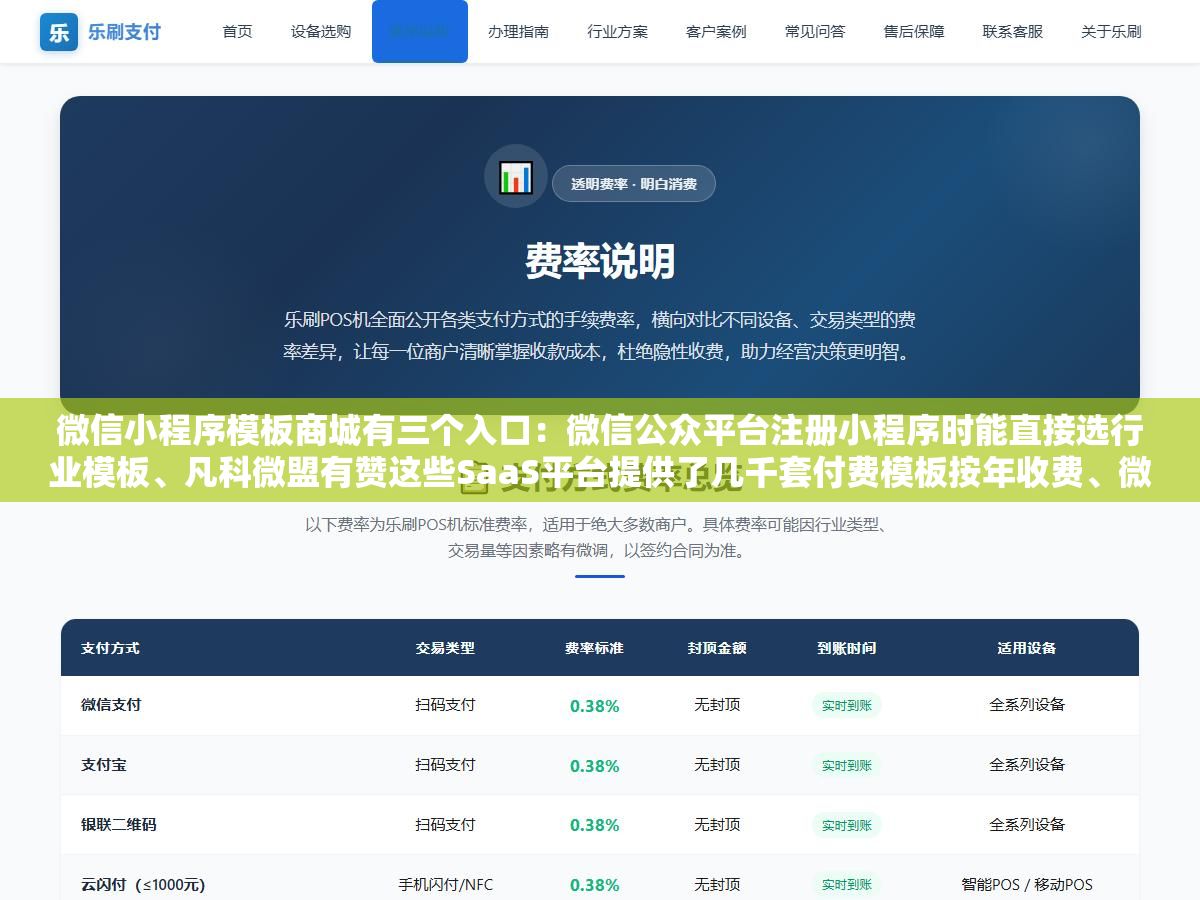The height and width of the screenshot is (900, 1200).
Task: Click 无封顶 in the 银联二维码 row
Action: tap(717, 825)
